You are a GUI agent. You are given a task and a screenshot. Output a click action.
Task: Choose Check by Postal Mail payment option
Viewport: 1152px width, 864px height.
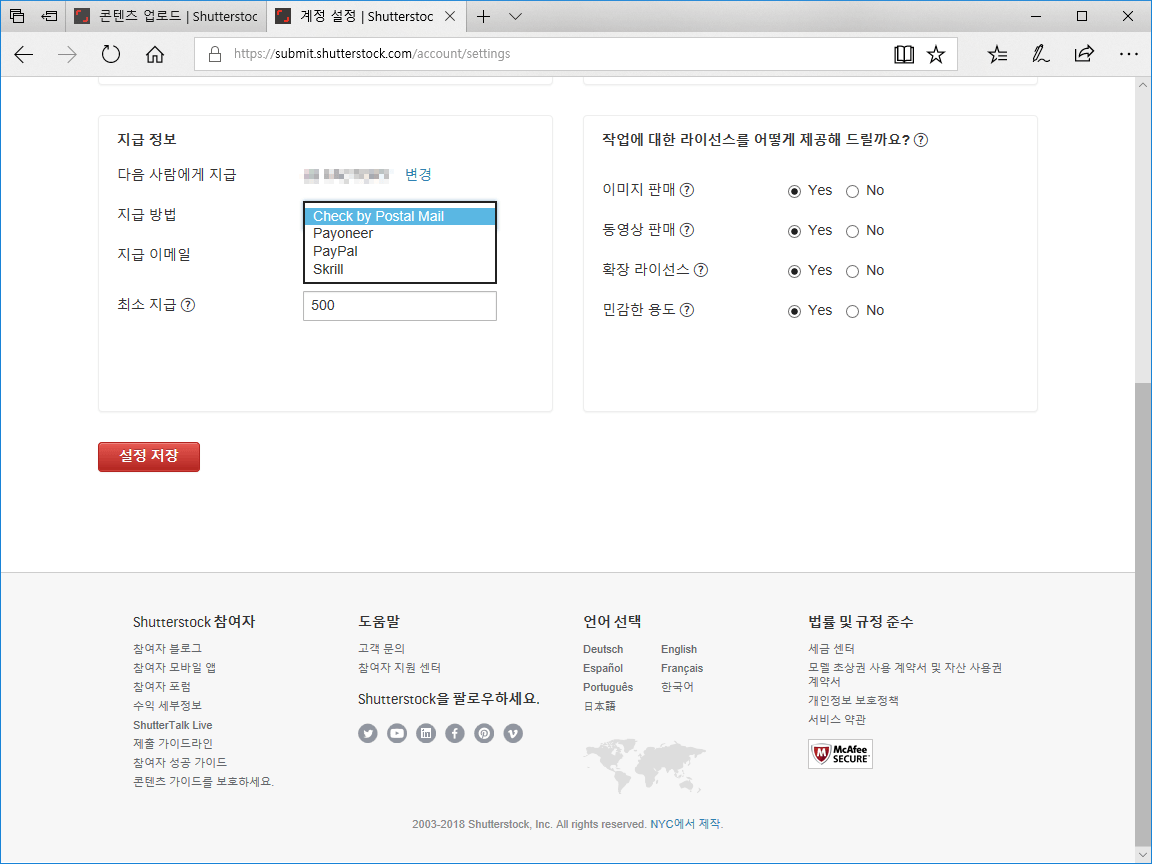400,216
